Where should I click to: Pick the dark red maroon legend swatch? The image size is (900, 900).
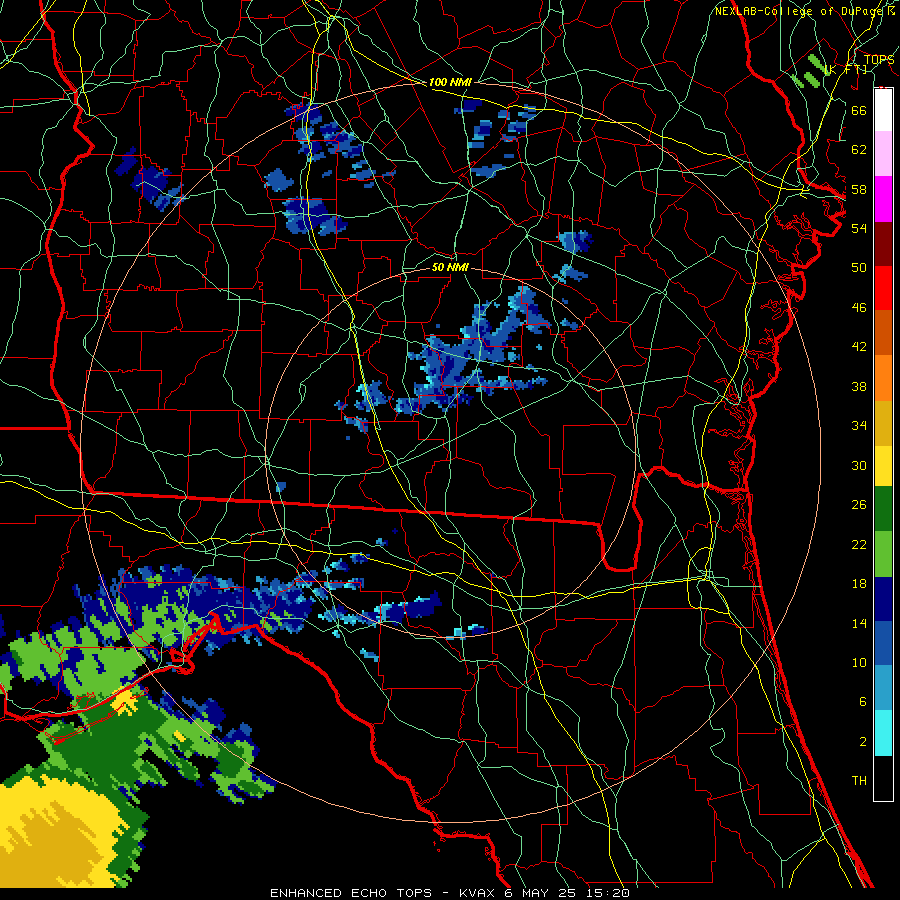click(x=883, y=244)
